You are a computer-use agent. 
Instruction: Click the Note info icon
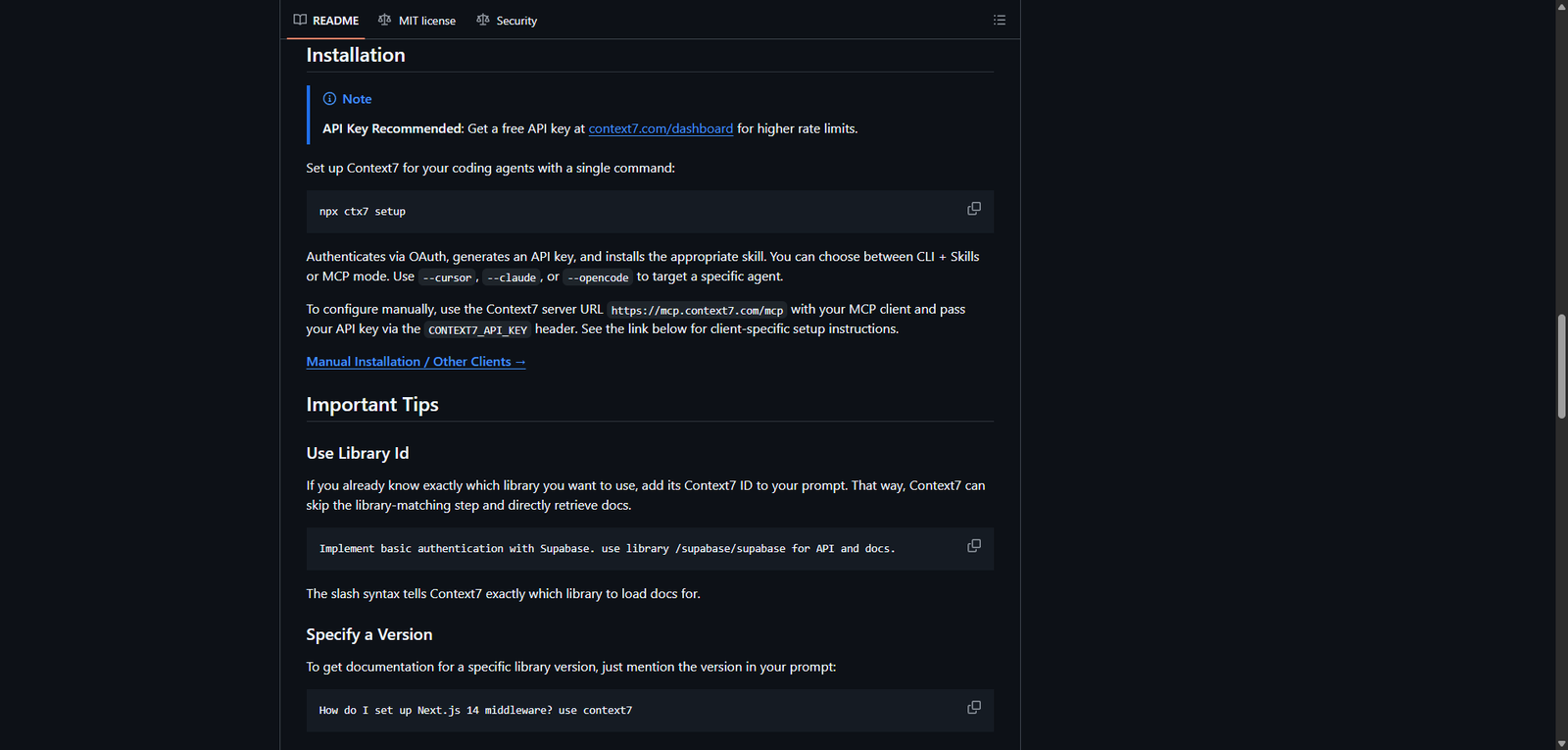329,99
